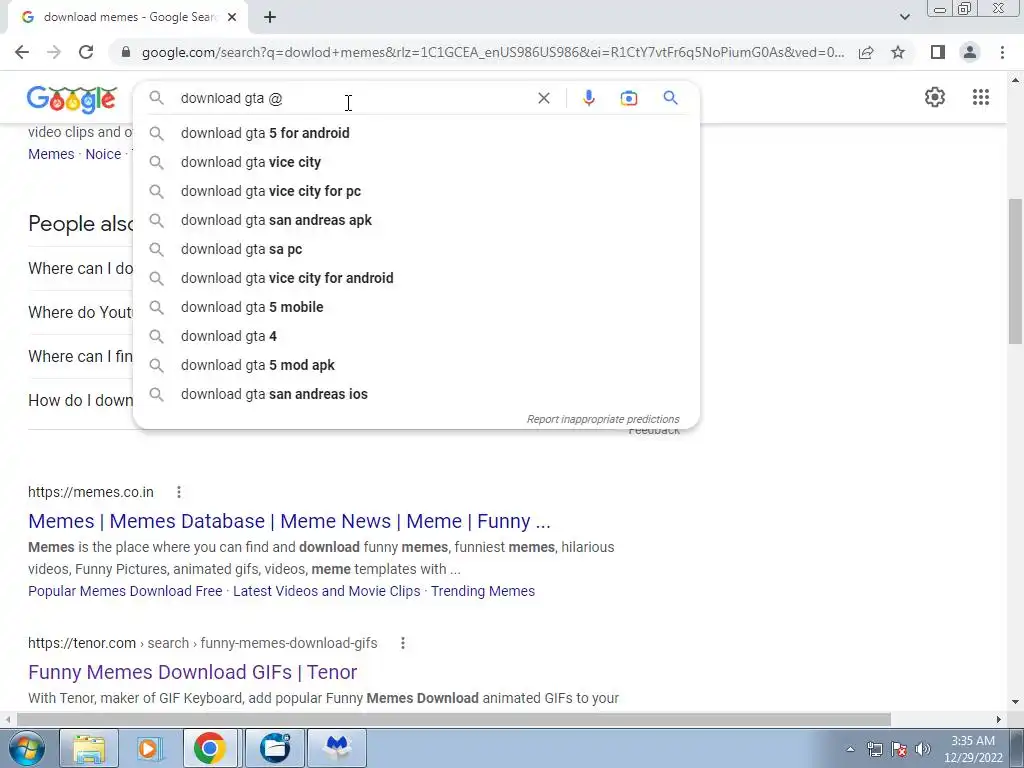Click the site lock icon

click(126, 52)
